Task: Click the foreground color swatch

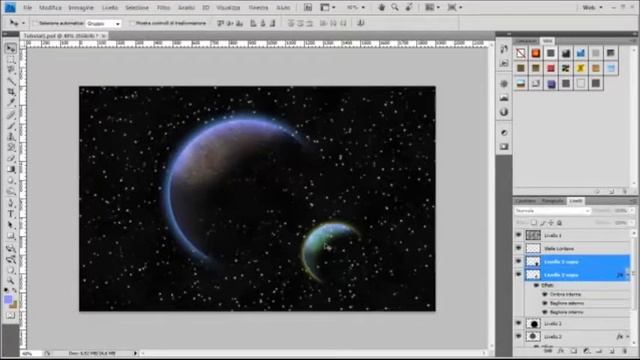Action: point(8,300)
